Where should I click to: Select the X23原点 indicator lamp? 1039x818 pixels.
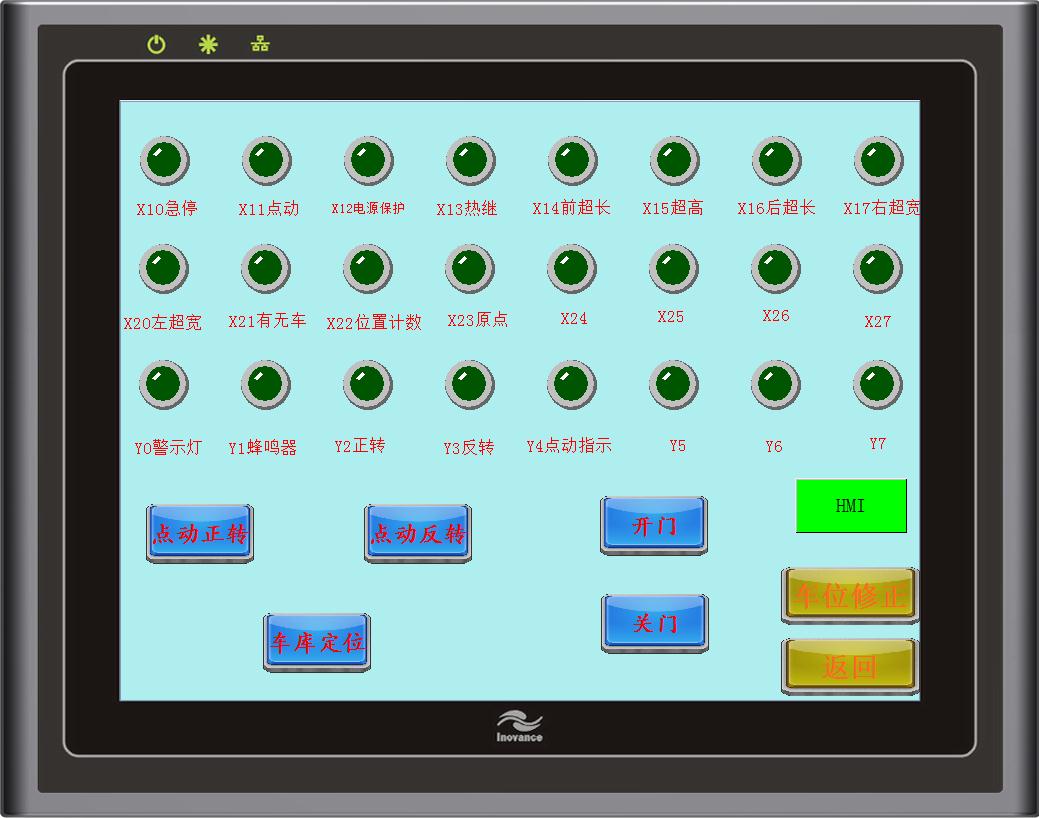[470, 269]
